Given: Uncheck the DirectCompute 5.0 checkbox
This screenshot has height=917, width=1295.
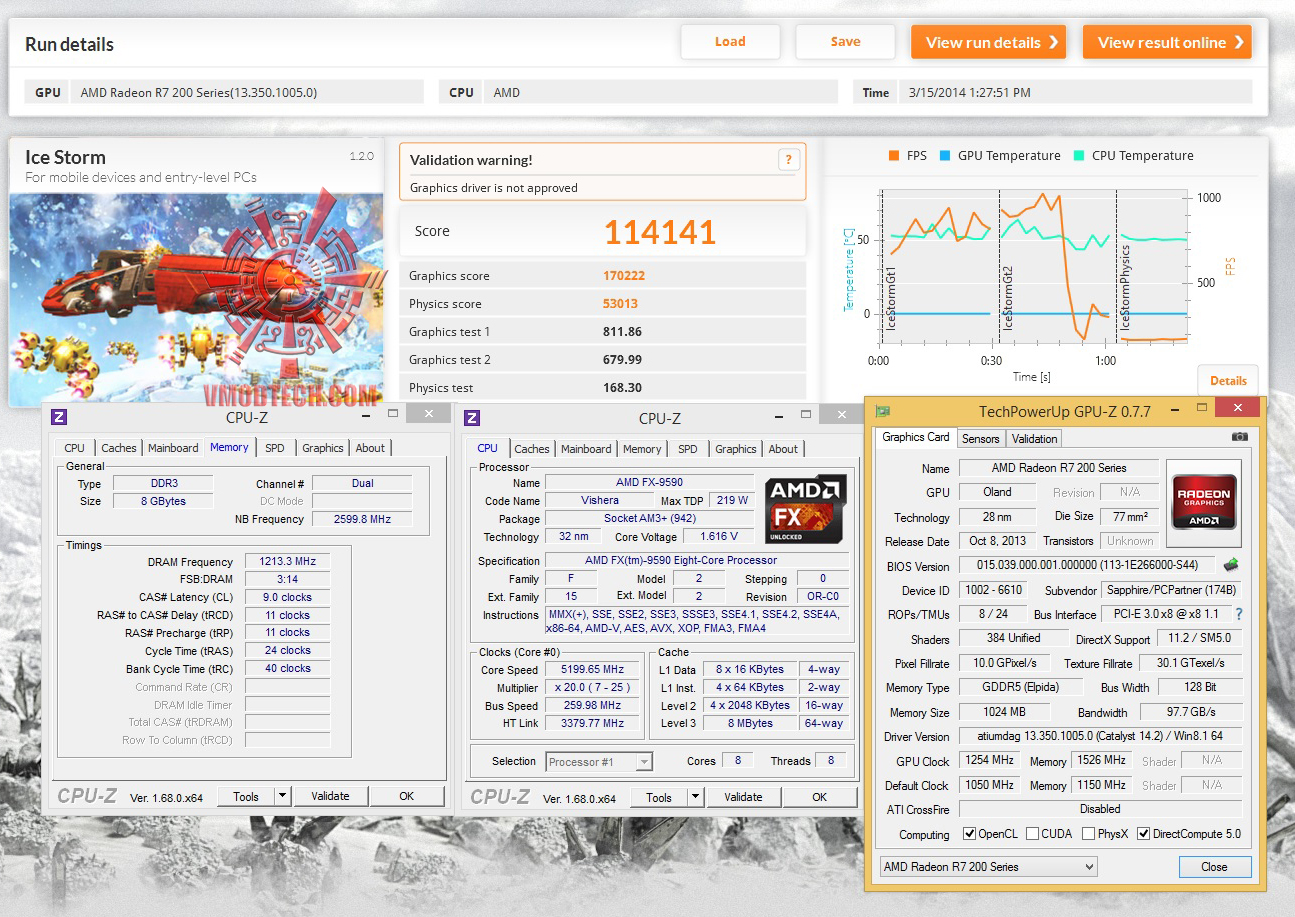Looking at the screenshot, I should [1144, 834].
